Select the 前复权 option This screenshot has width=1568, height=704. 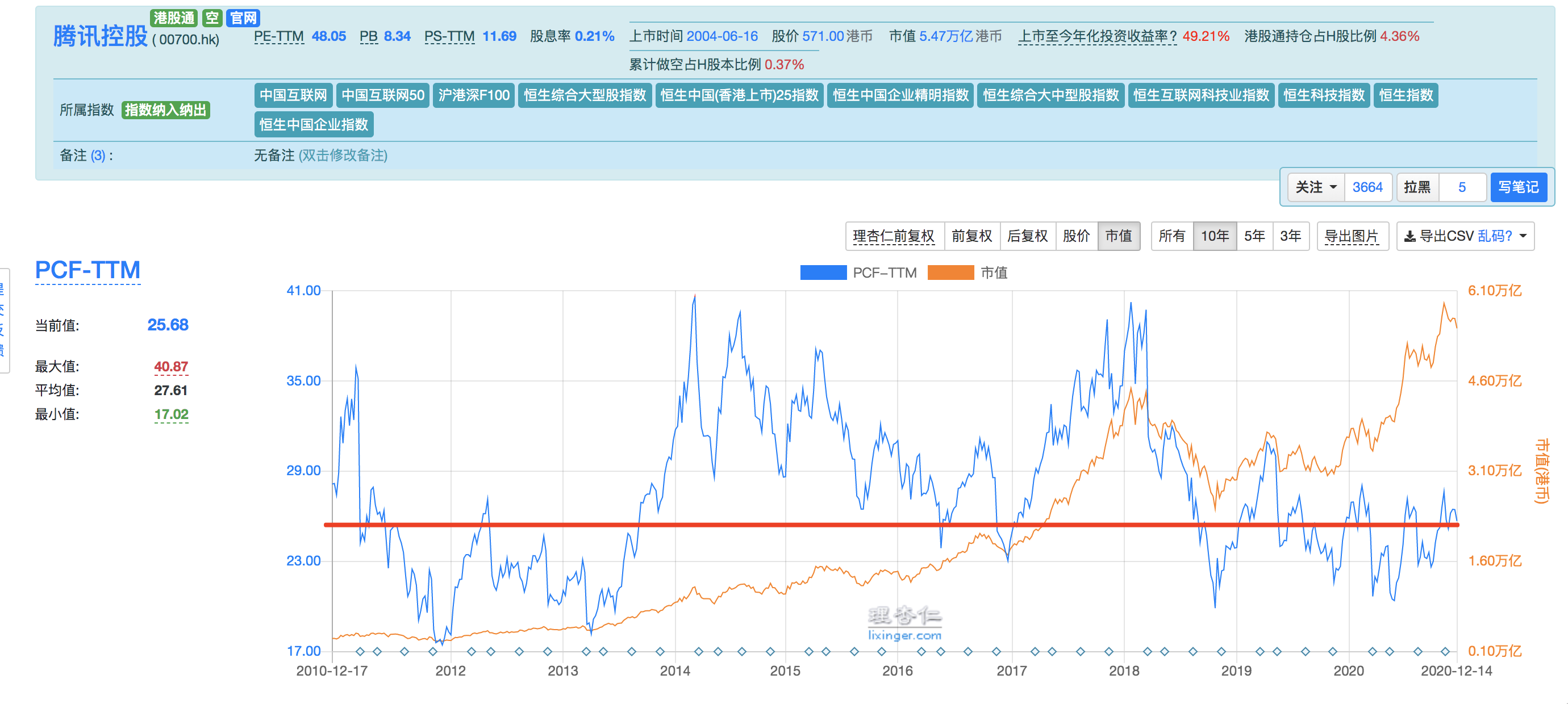coord(971,236)
